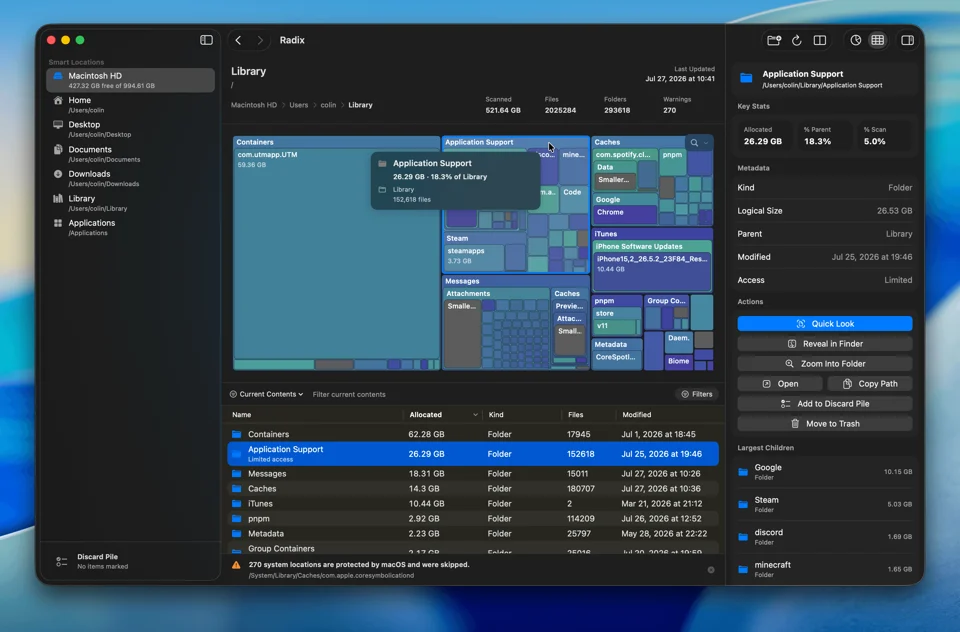Toggle the right inspector panel icon
The image size is (960, 632).
[x=907, y=40]
